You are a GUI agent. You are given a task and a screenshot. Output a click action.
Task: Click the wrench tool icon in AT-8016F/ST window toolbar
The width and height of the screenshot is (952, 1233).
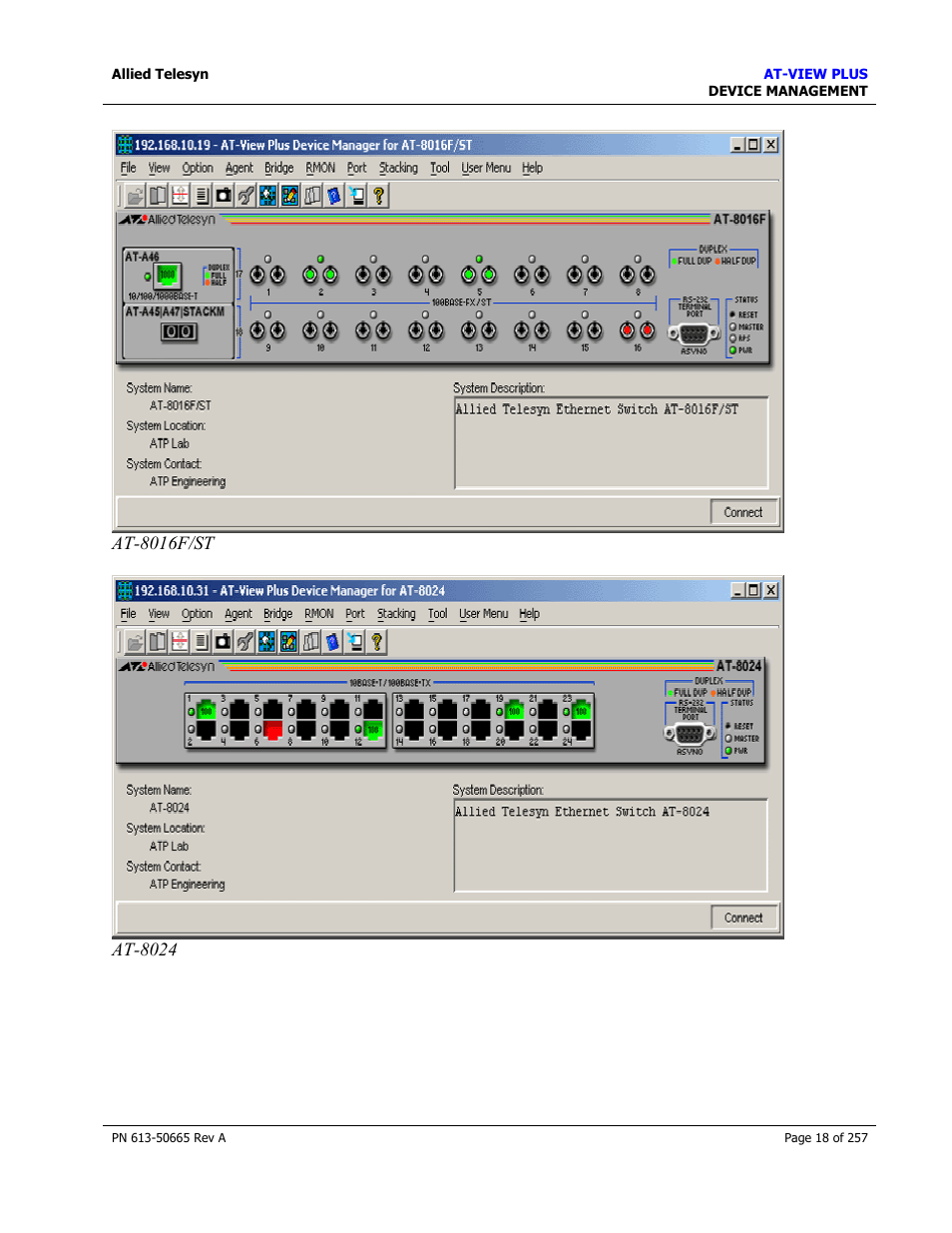245,196
